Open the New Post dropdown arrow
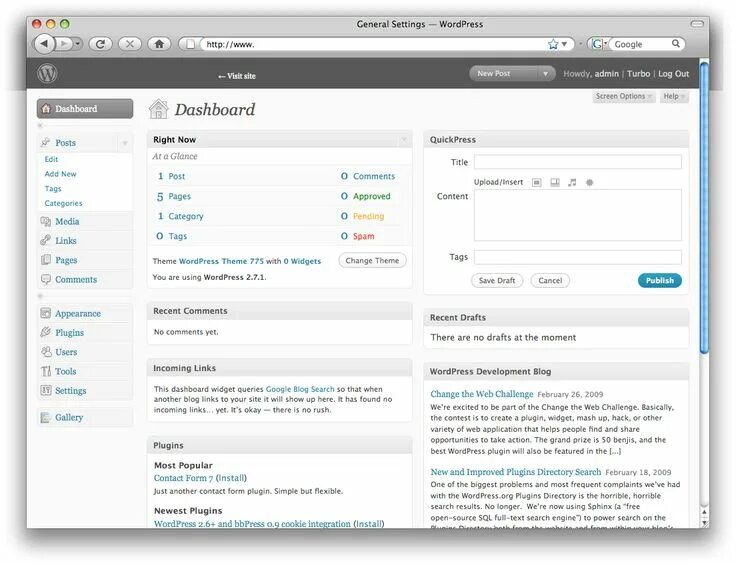This screenshot has width=736, height=565. tap(545, 74)
